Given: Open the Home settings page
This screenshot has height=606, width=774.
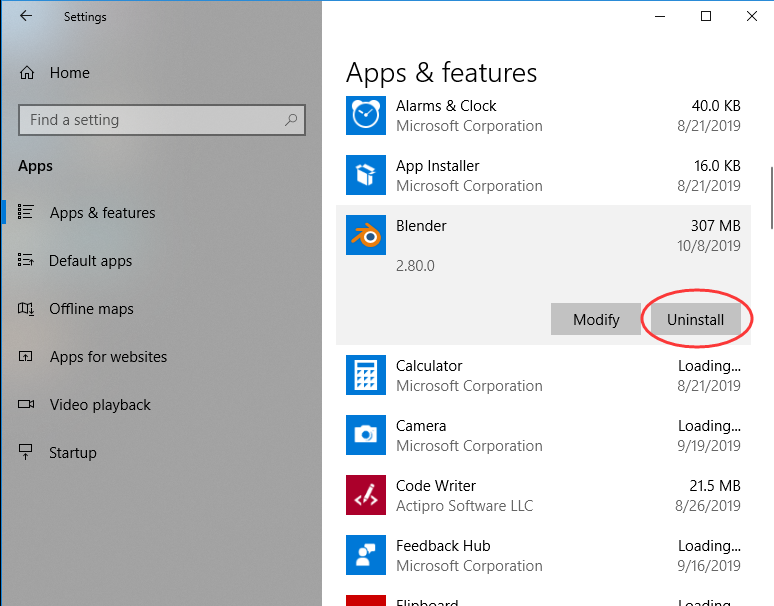Looking at the screenshot, I should point(70,73).
